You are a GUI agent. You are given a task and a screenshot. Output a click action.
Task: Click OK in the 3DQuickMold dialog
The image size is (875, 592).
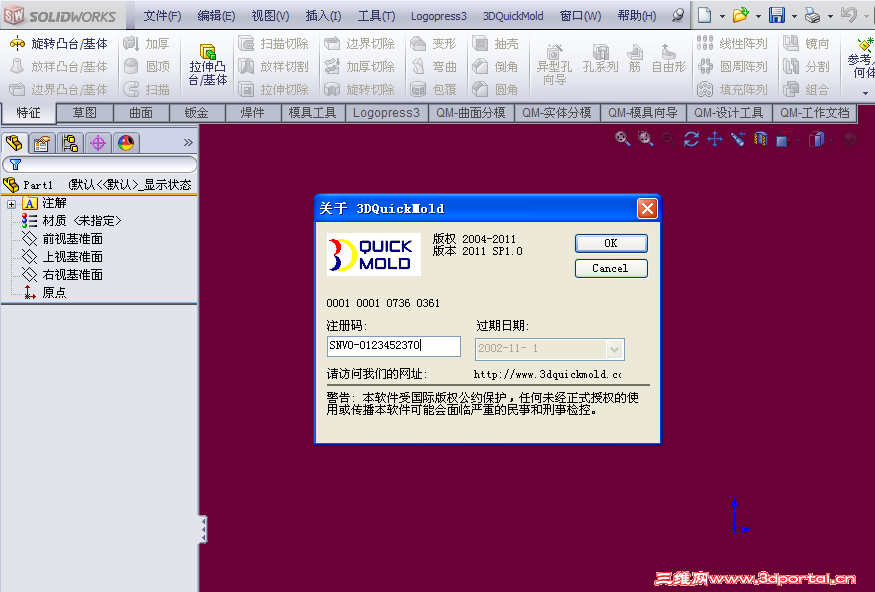coord(611,243)
